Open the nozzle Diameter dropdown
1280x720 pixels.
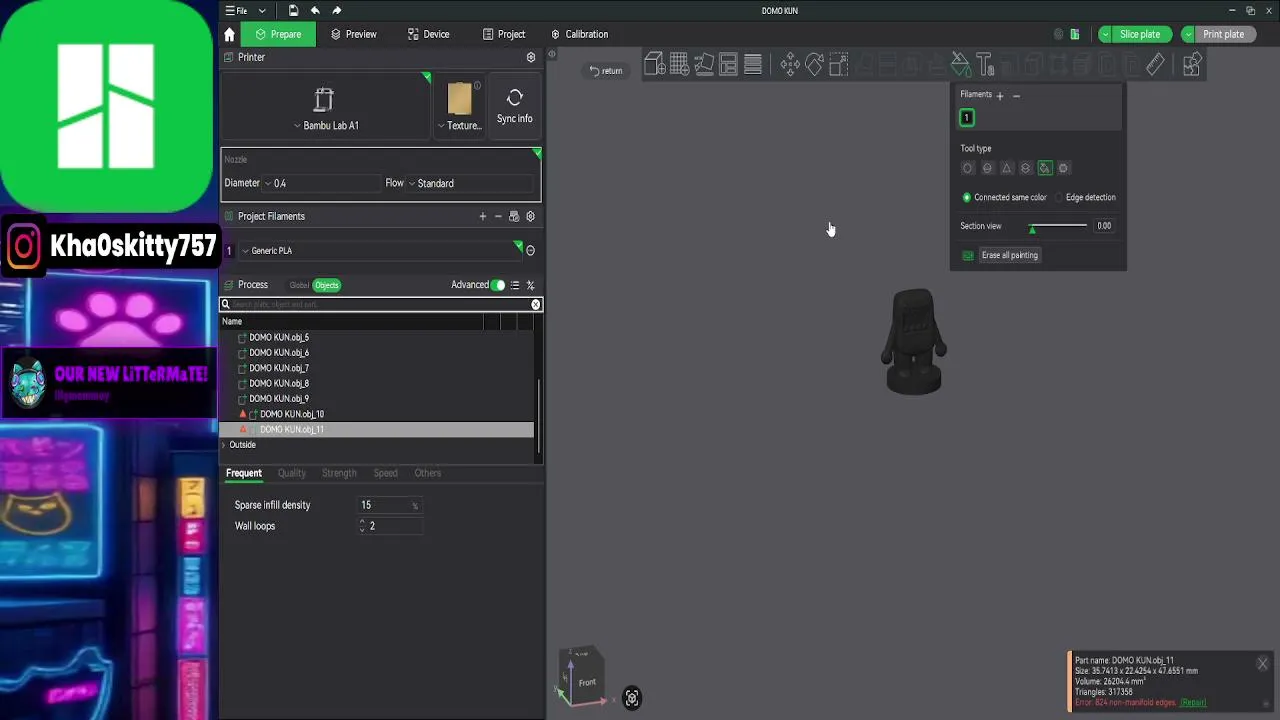tap(323, 184)
